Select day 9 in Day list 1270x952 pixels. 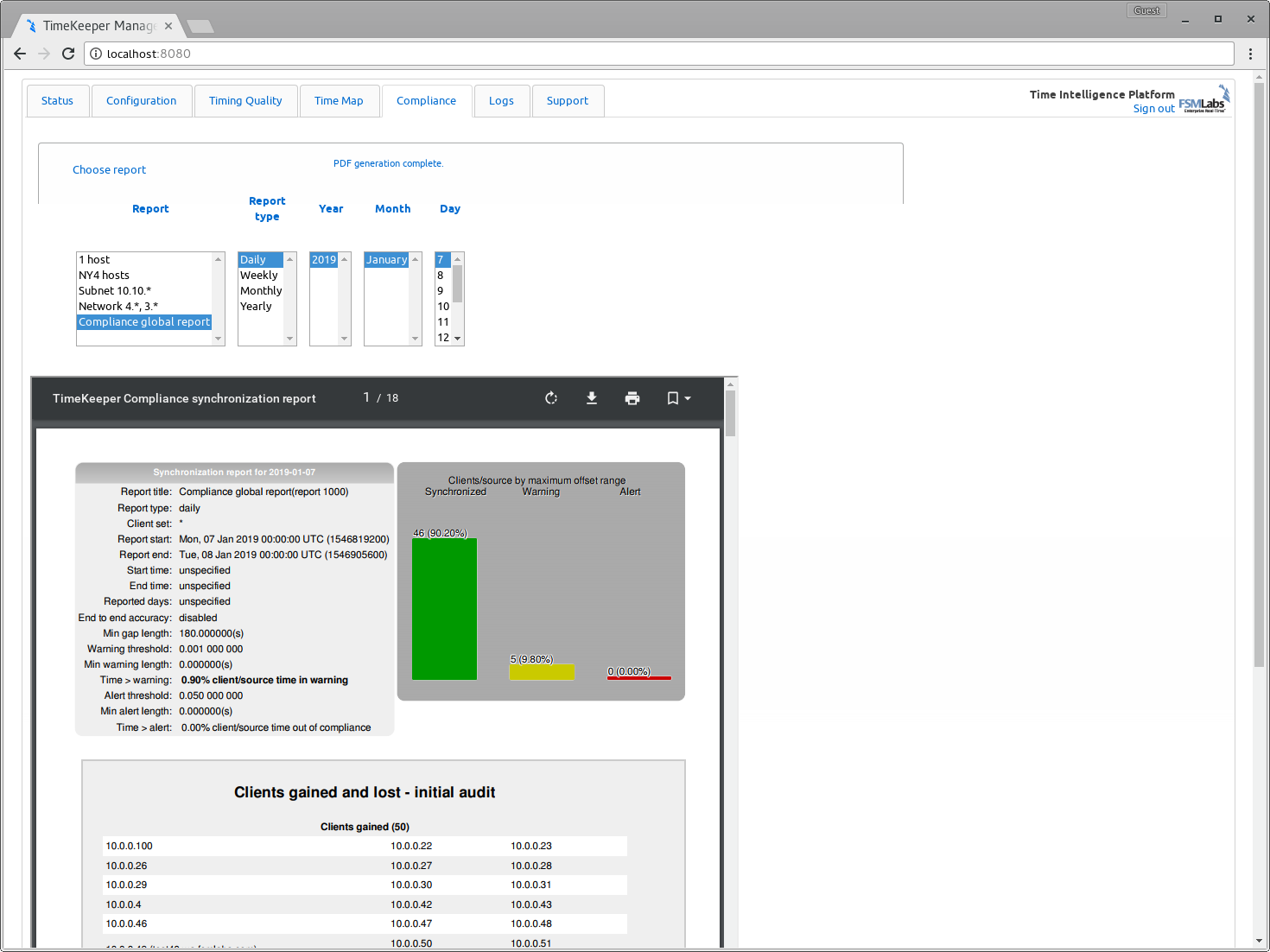point(443,291)
